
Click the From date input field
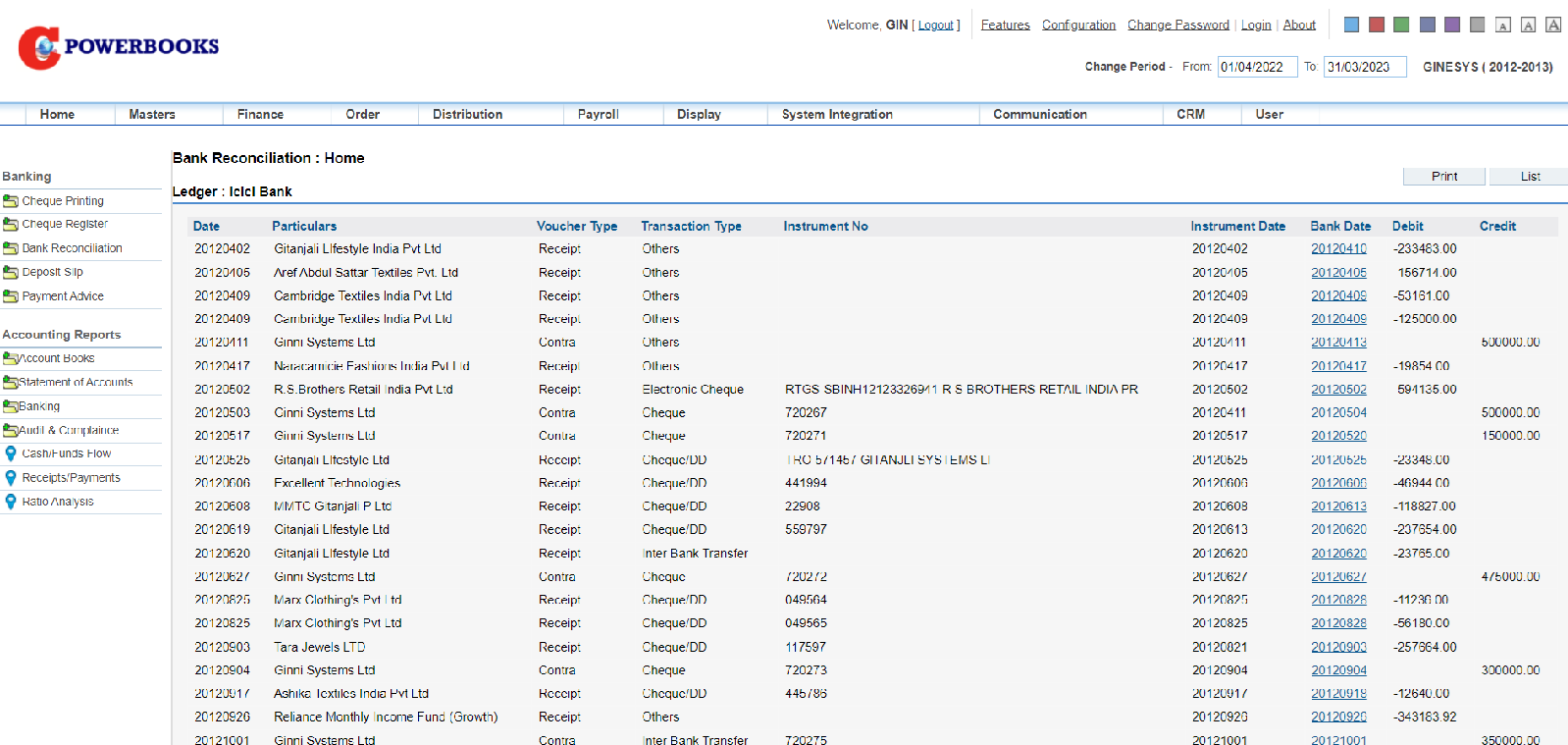(x=1257, y=67)
